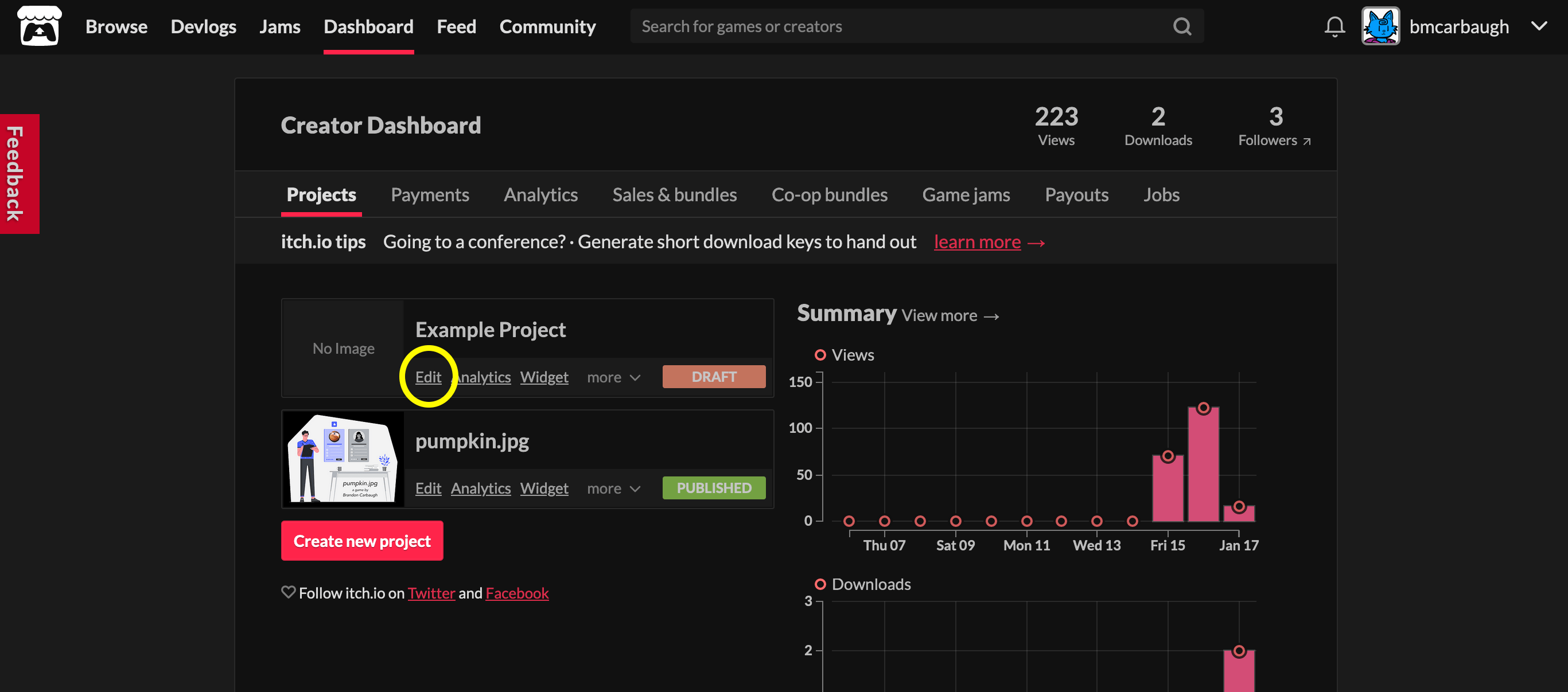This screenshot has height=692, width=1568.
Task: Open the notification bell
Action: click(x=1334, y=26)
